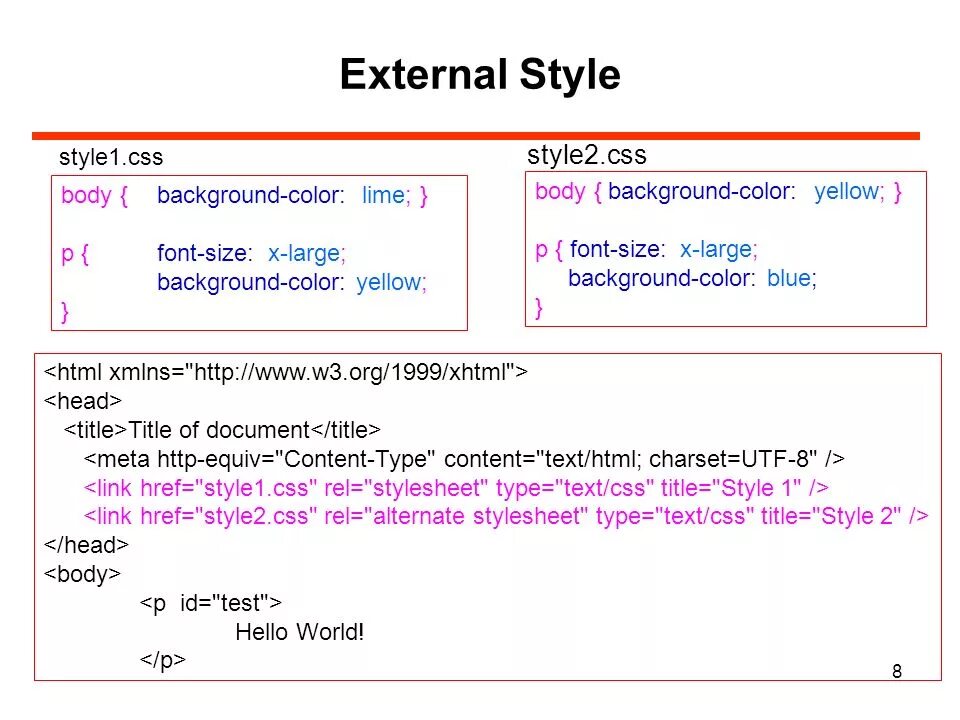This screenshot has width=960, height=720.
Task: Click the "Hello World!" text
Action: (300, 632)
